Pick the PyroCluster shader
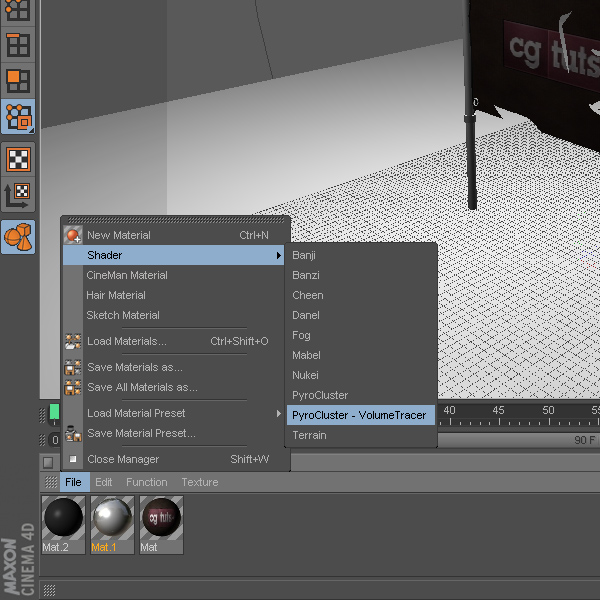This screenshot has width=600, height=600. coord(361,395)
